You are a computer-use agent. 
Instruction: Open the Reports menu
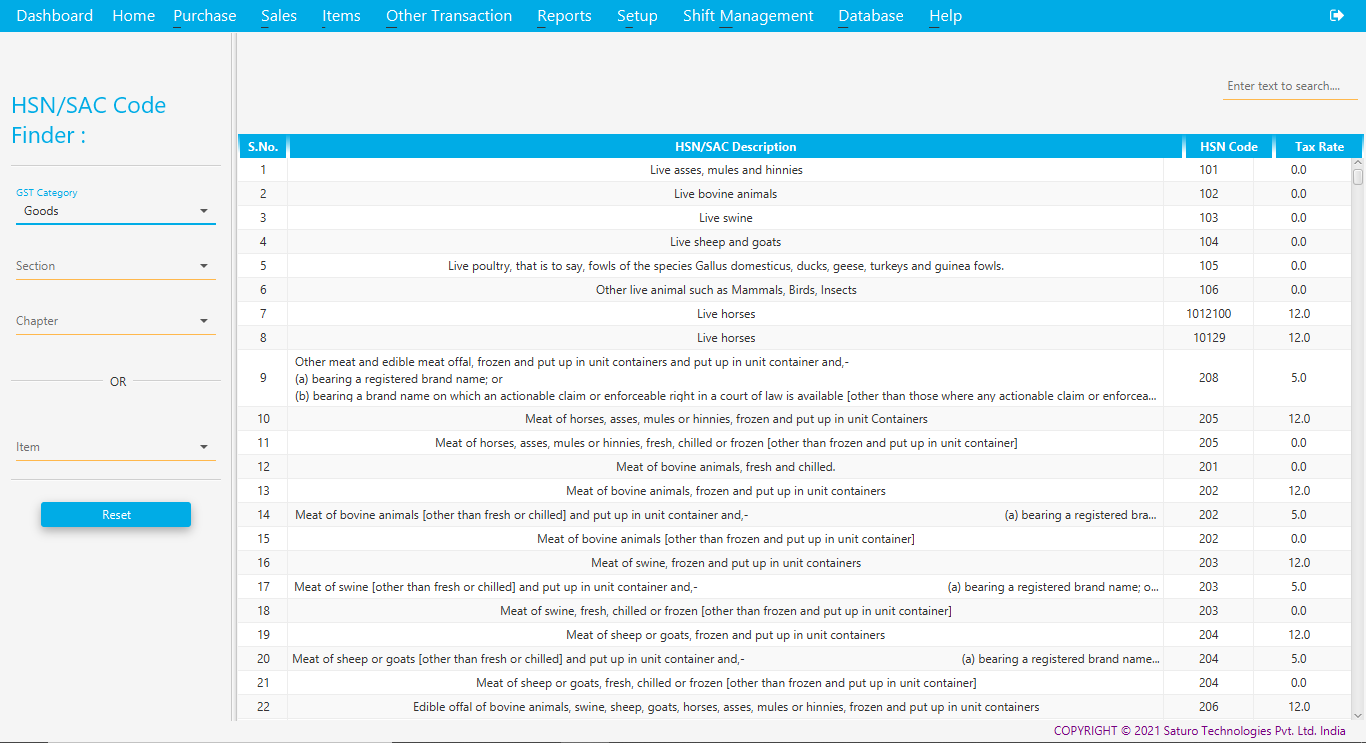click(564, 16)
